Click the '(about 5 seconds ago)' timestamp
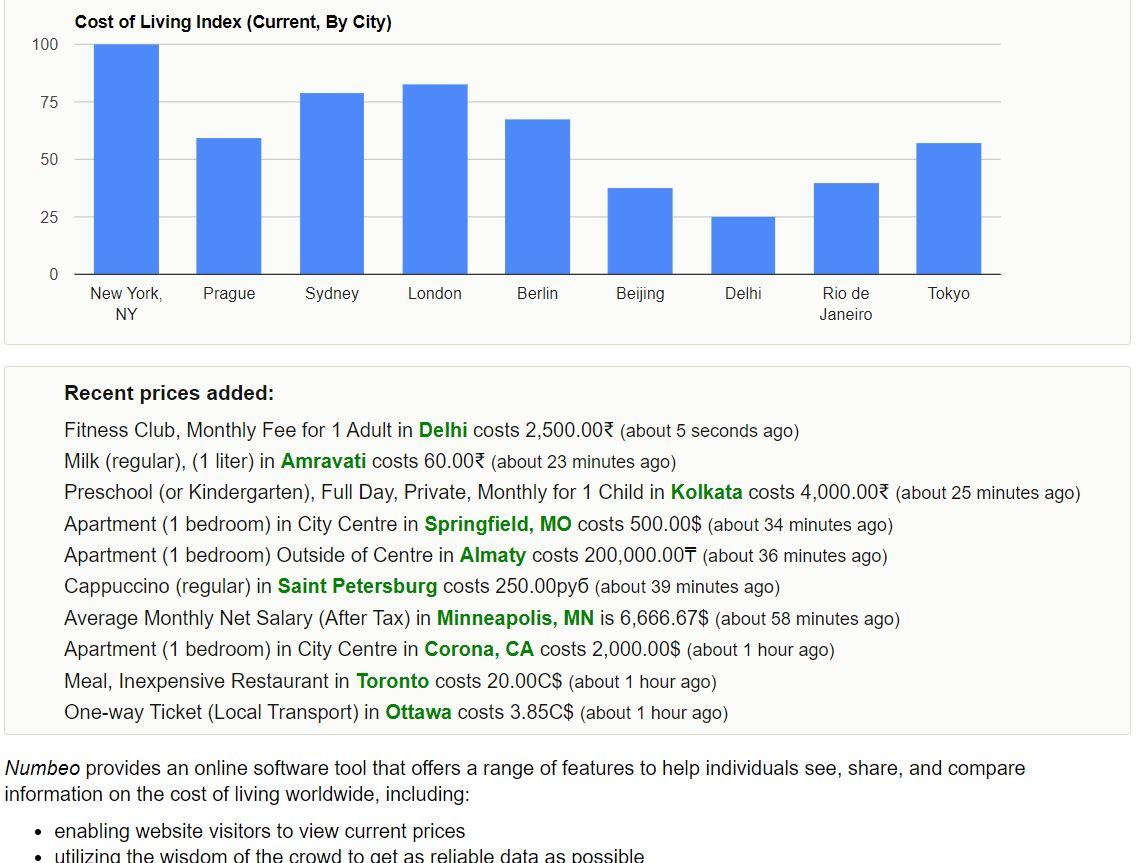 click(709, 431)
